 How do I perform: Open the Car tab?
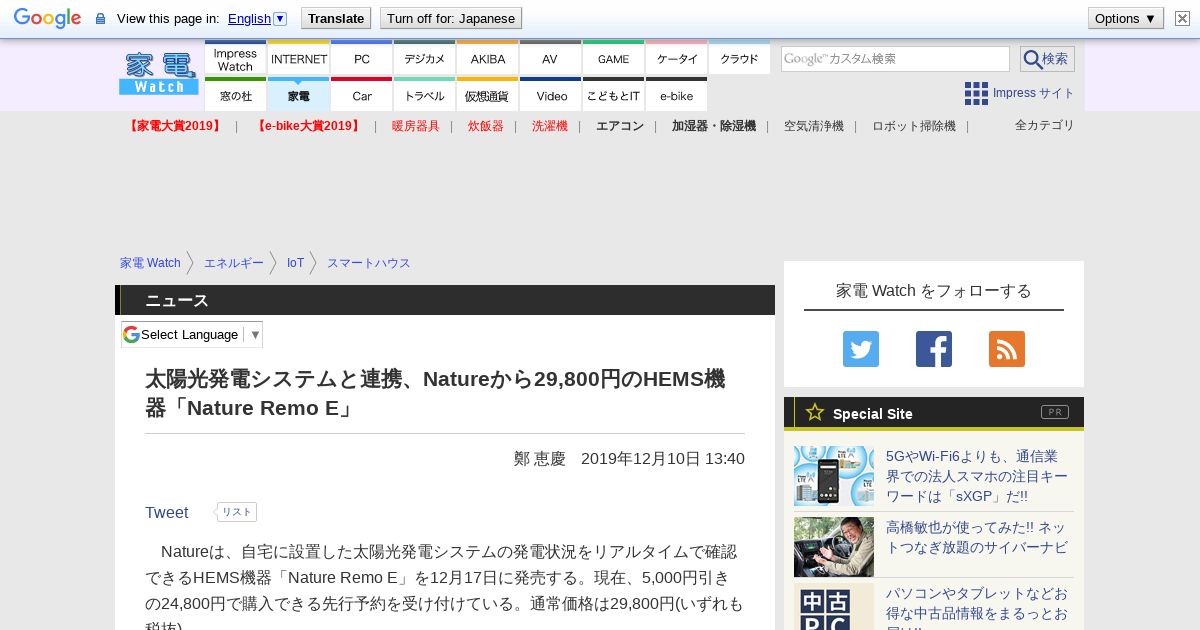(x=361, y=96)
